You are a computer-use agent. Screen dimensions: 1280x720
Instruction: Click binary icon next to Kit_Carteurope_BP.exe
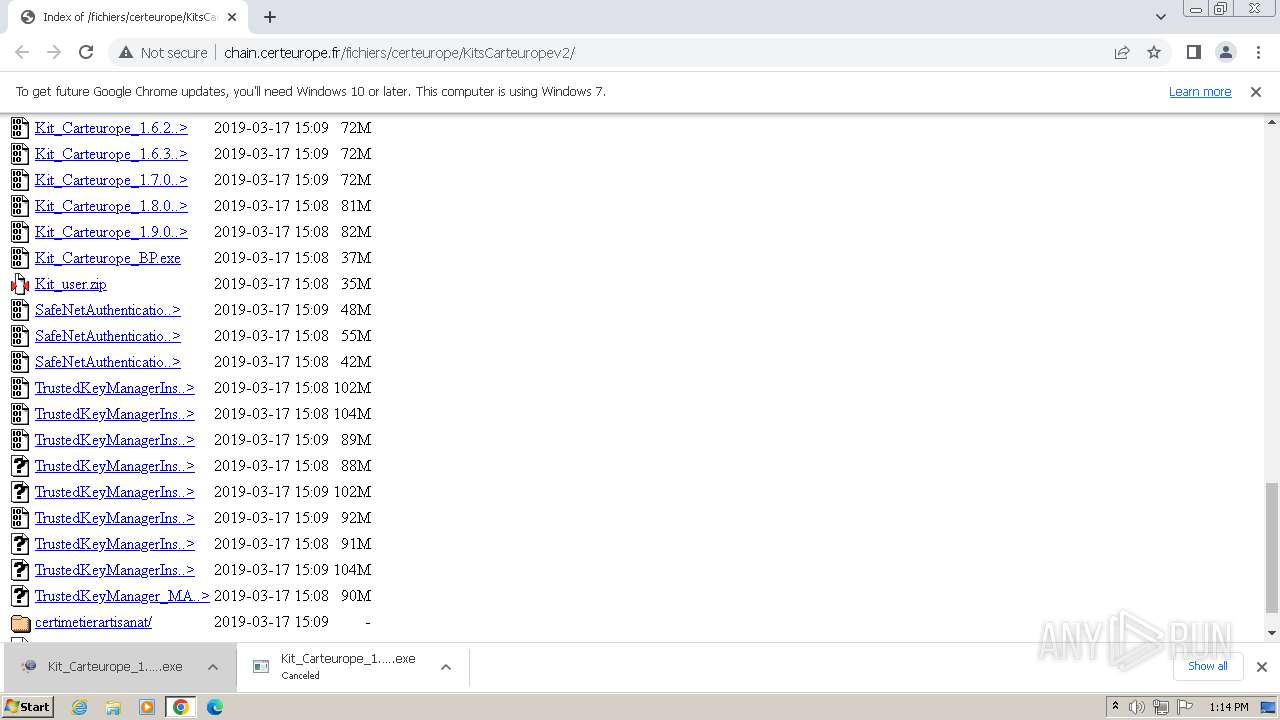(x=20, y=258)
